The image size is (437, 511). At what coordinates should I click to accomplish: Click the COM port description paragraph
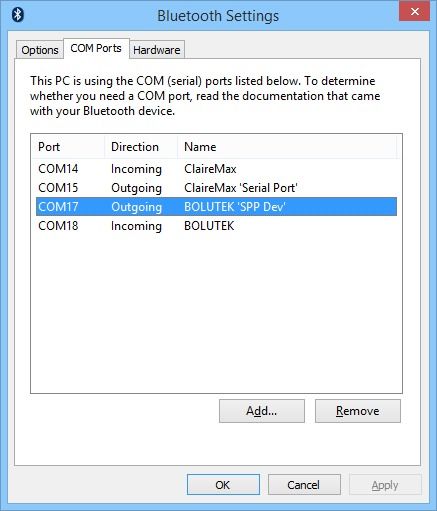tap(205, 96)
